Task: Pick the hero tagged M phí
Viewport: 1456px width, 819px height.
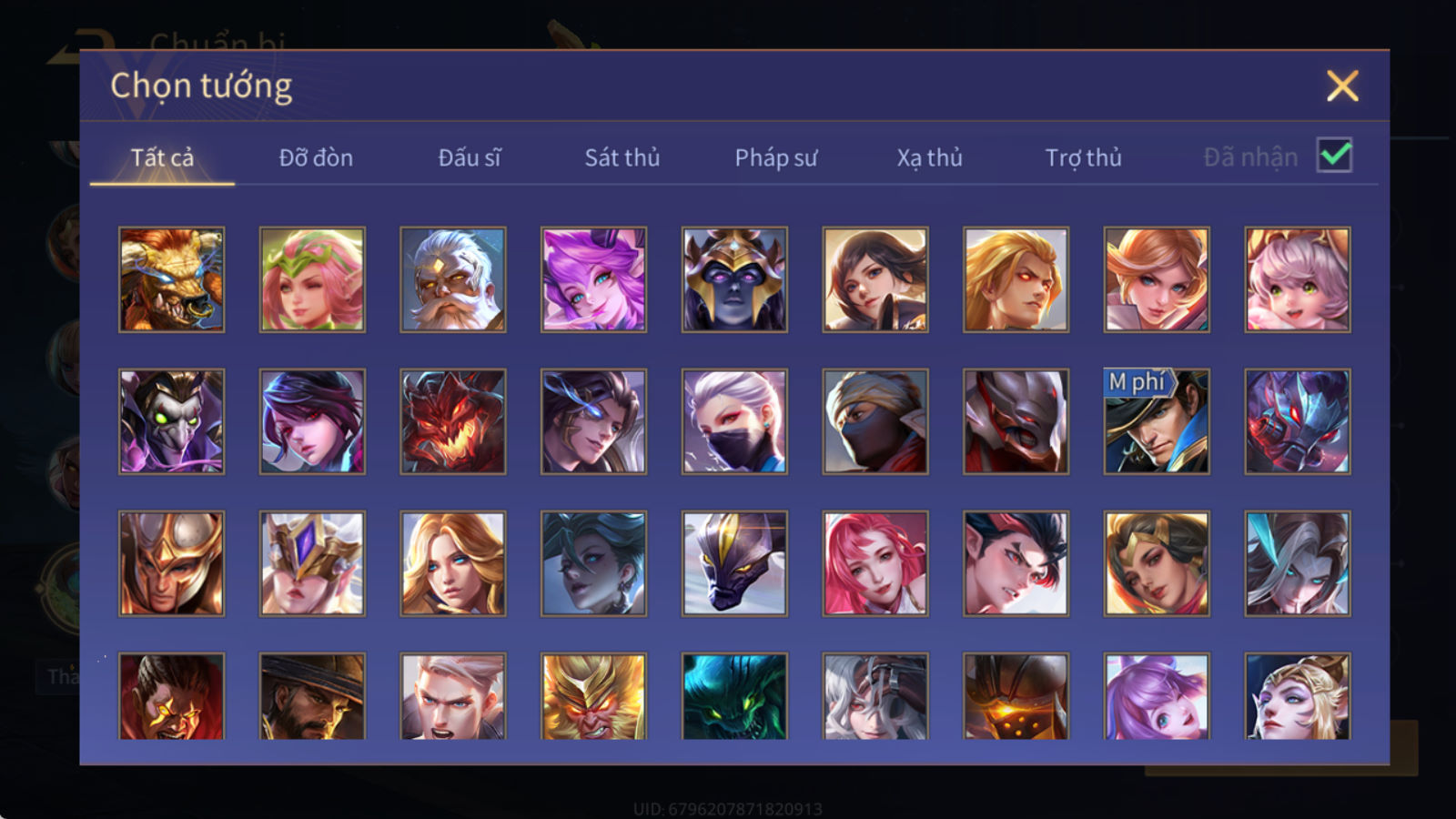Action: point(1157,421)
